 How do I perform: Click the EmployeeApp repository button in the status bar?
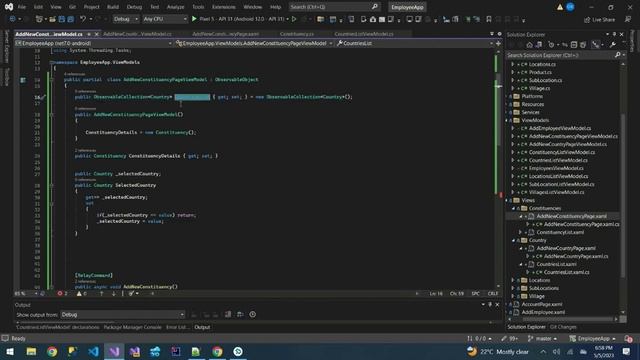[592, 338]
